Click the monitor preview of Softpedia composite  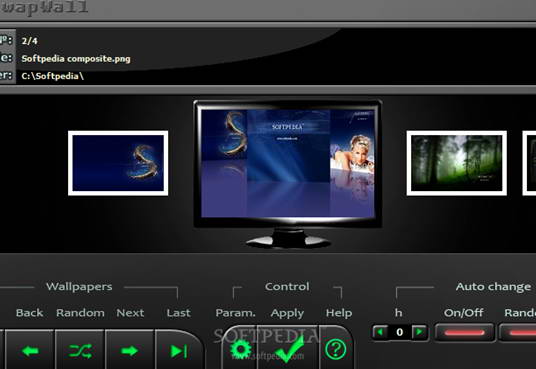[287, 163]
